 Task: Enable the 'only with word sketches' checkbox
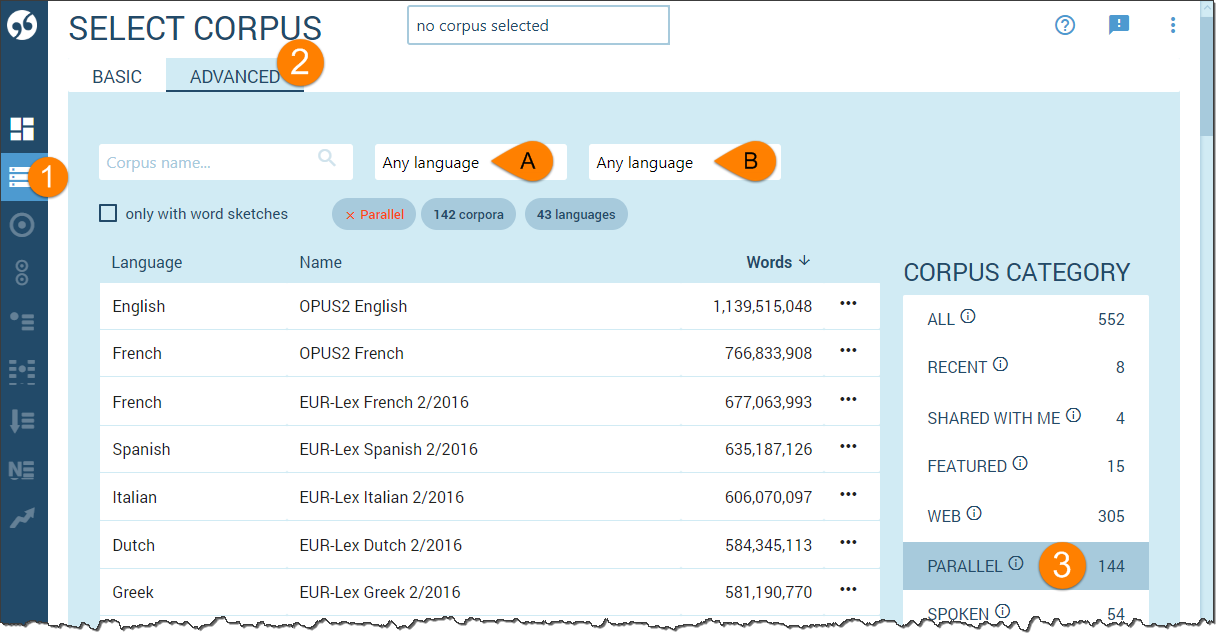(x=108, y=214)
